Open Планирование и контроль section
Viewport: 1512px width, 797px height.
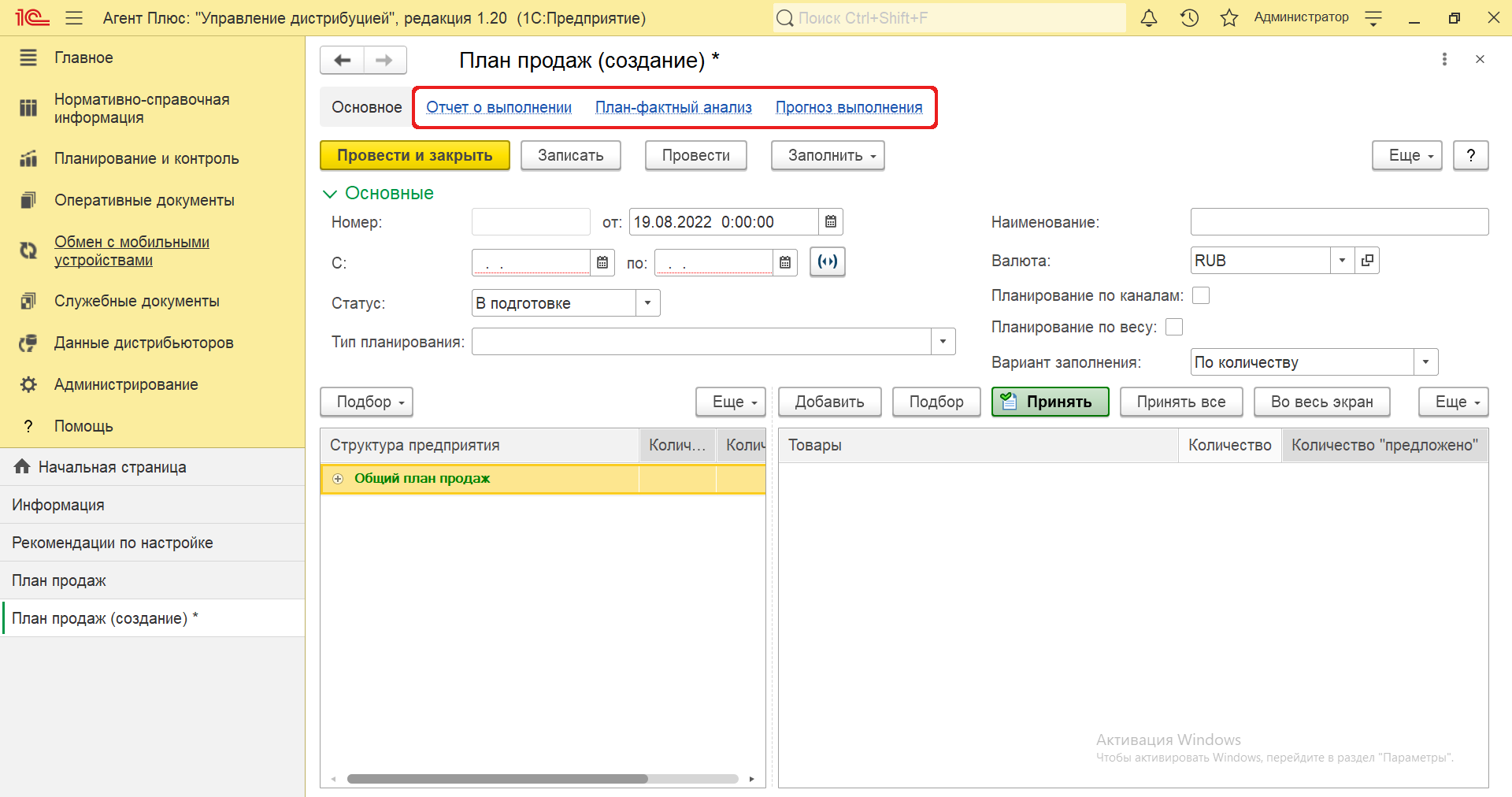146,158
